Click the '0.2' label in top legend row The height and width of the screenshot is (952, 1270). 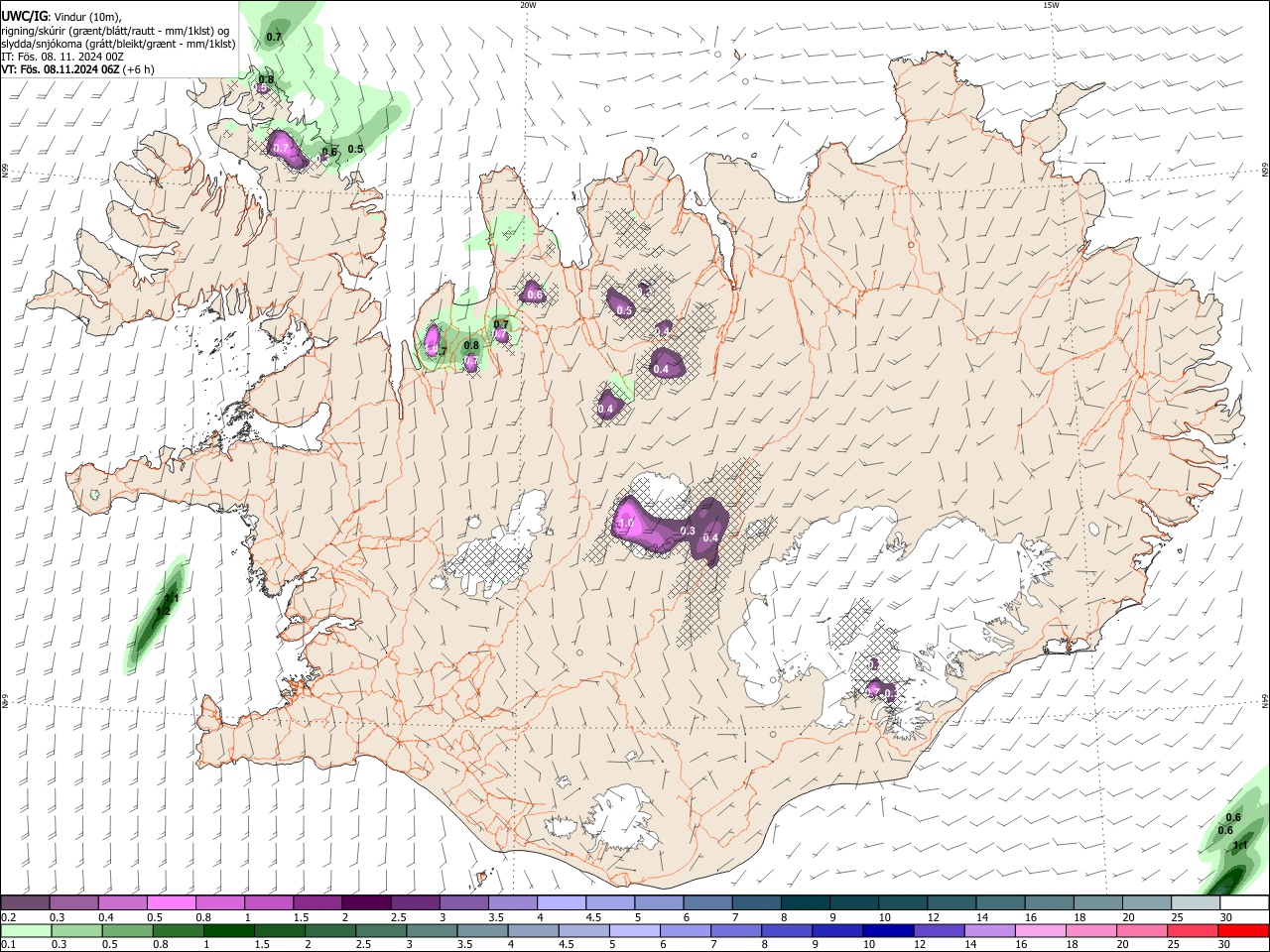click(x=8, y=917)
